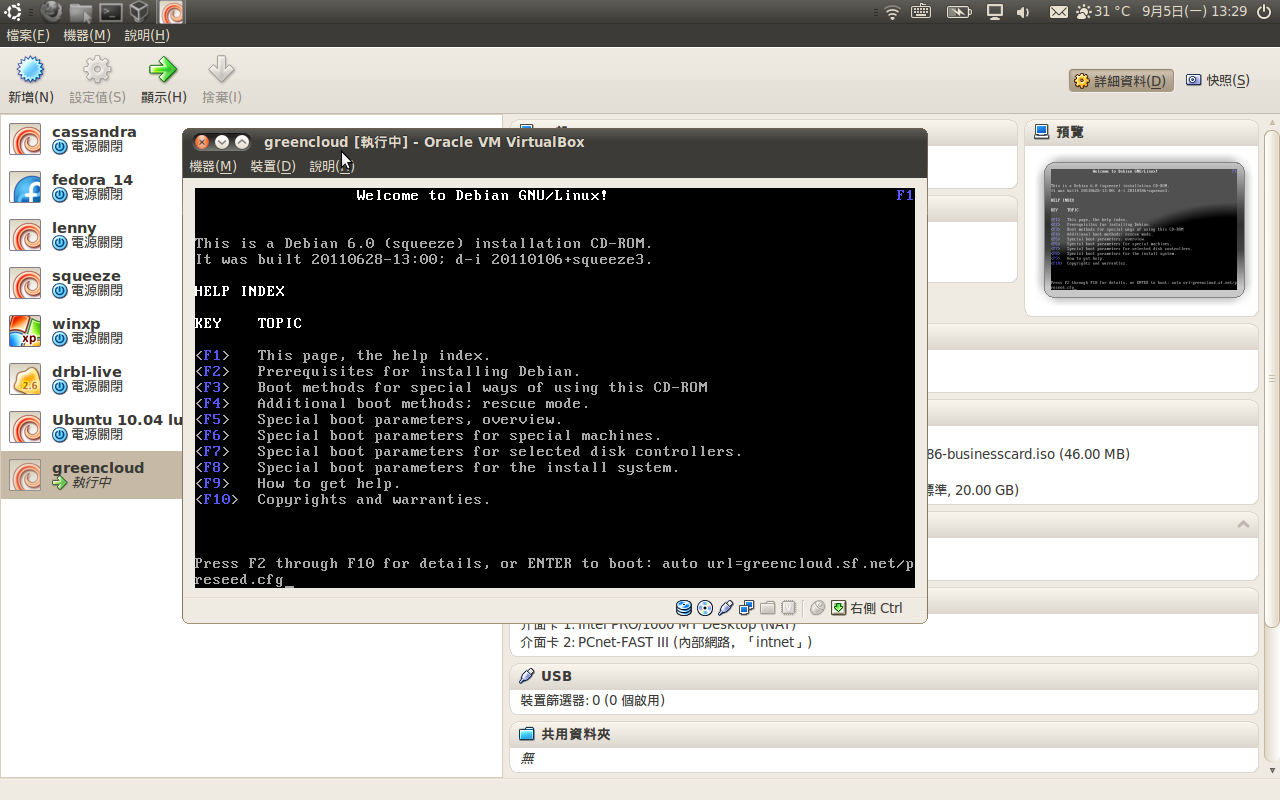Open the sound volume indicator

pos(1023,12)
